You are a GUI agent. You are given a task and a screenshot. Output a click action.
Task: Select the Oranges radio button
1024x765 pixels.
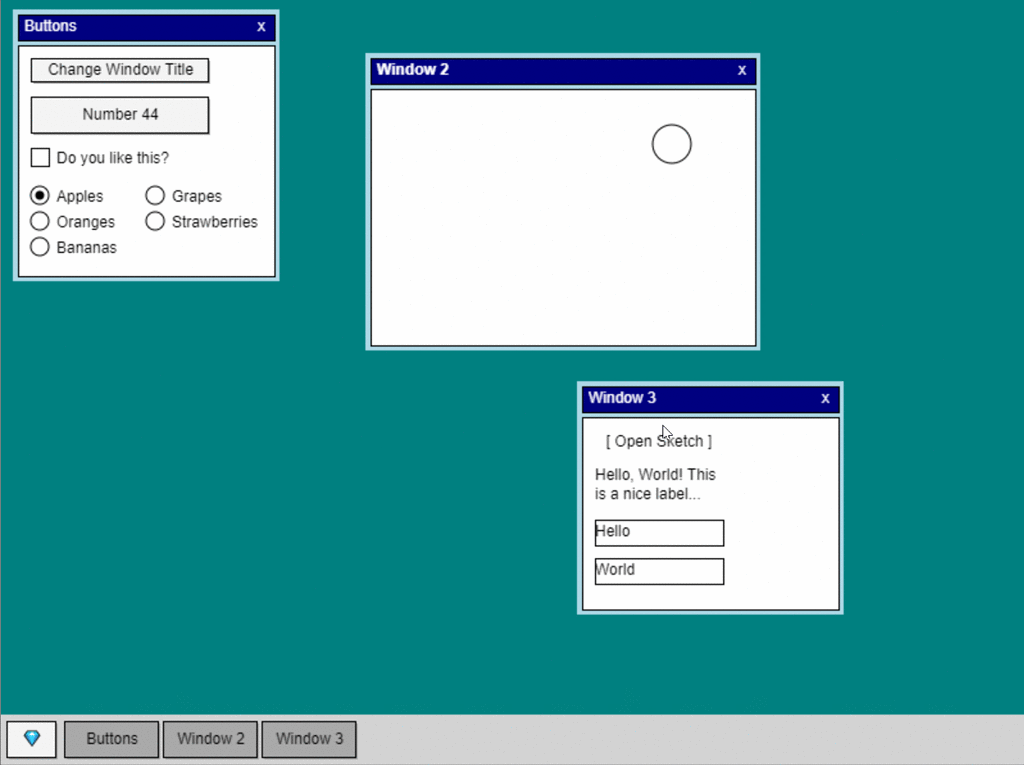tap(39, 221)
